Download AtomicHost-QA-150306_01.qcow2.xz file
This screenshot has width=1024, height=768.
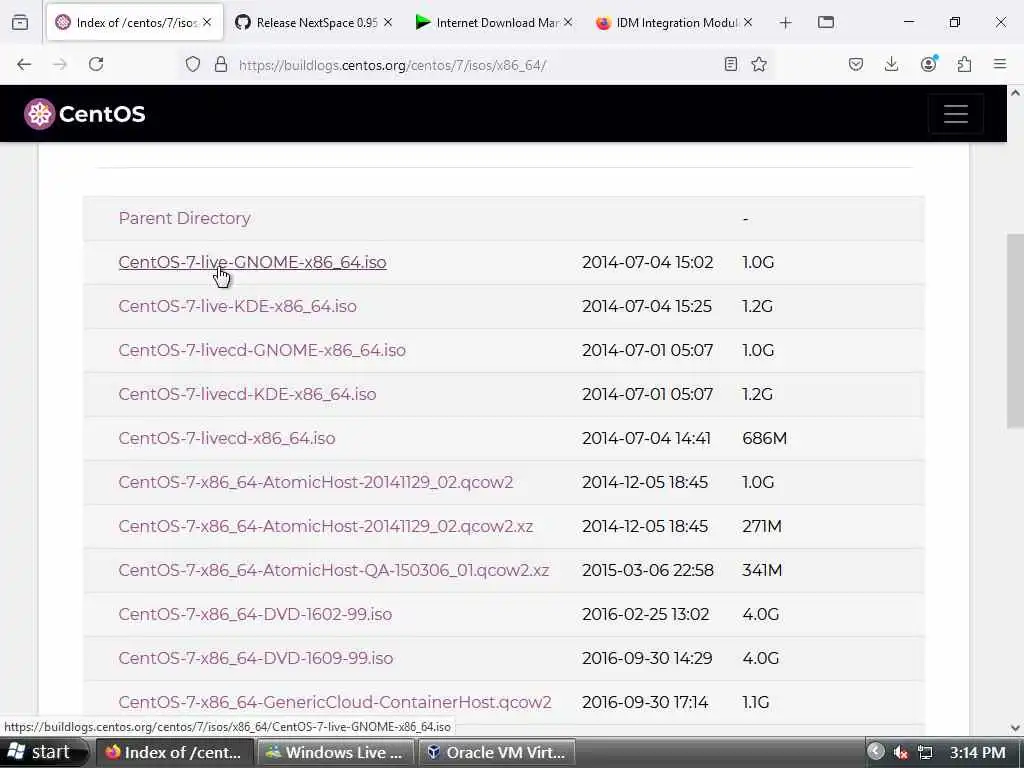333,570
